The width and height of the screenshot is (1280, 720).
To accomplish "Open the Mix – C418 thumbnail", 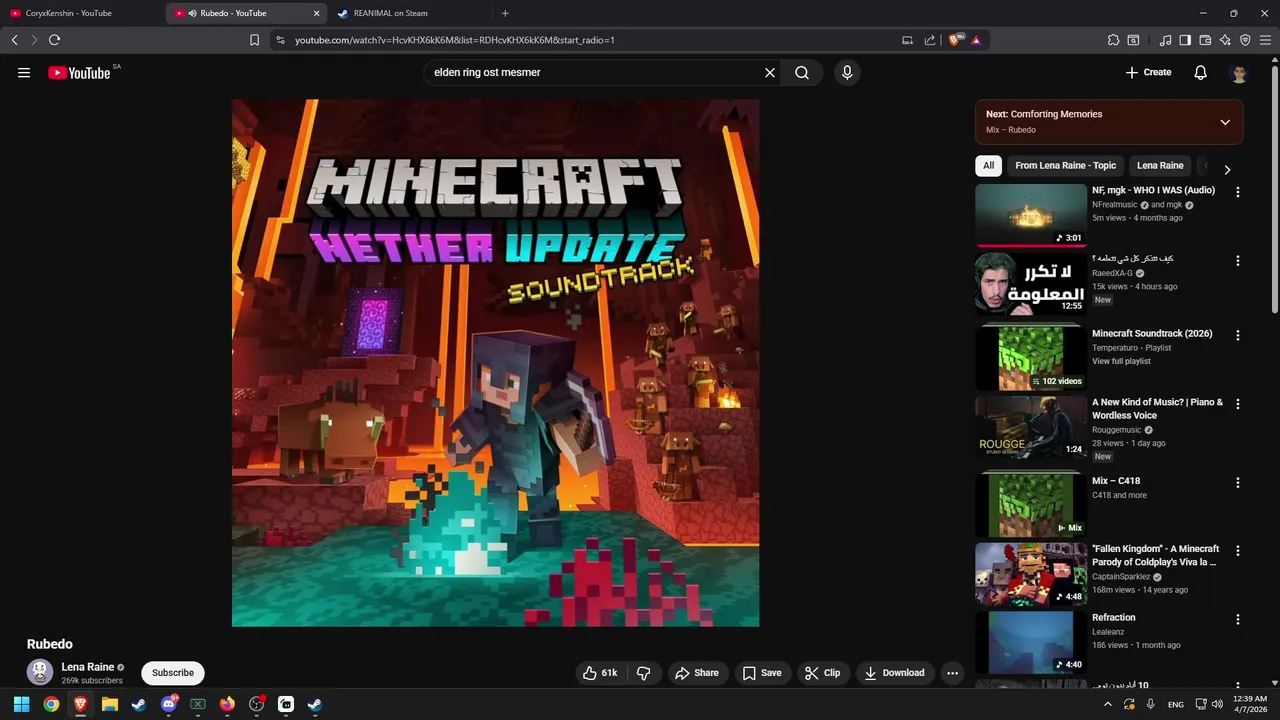I will pyautogui.click(x=1030, y=506).
